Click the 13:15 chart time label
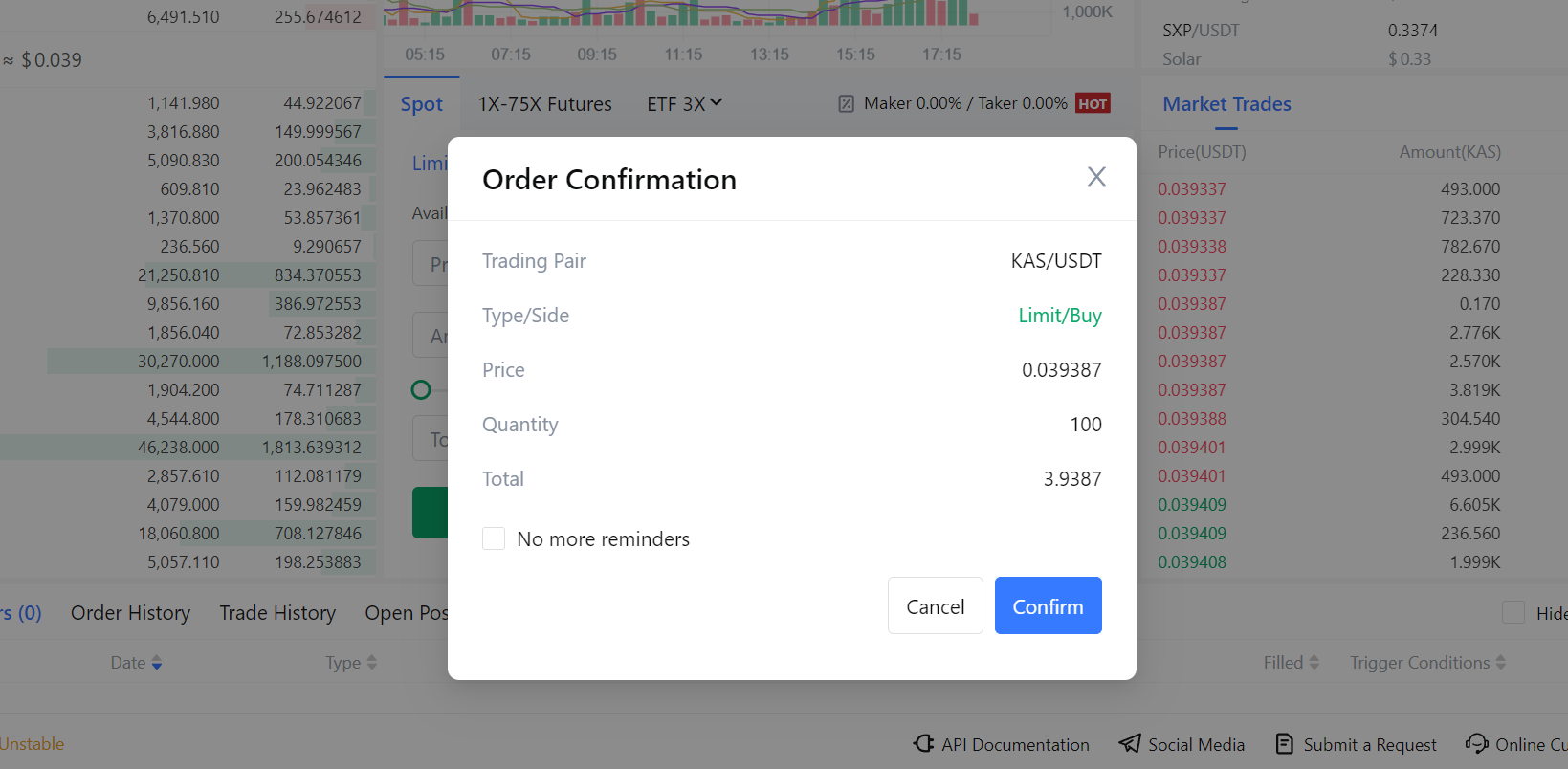 tap(769, 55)
